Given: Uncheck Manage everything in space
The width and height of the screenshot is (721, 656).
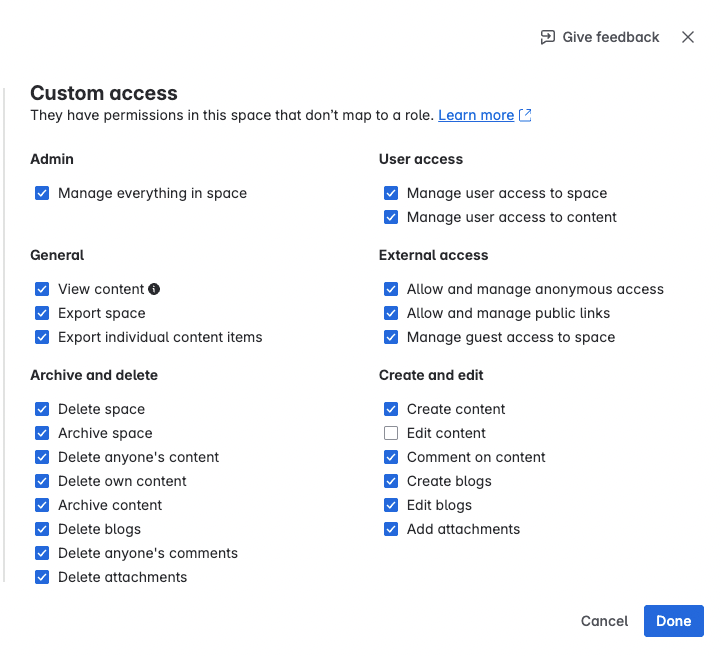Looking at the screenshot, I should coord(42,193).
